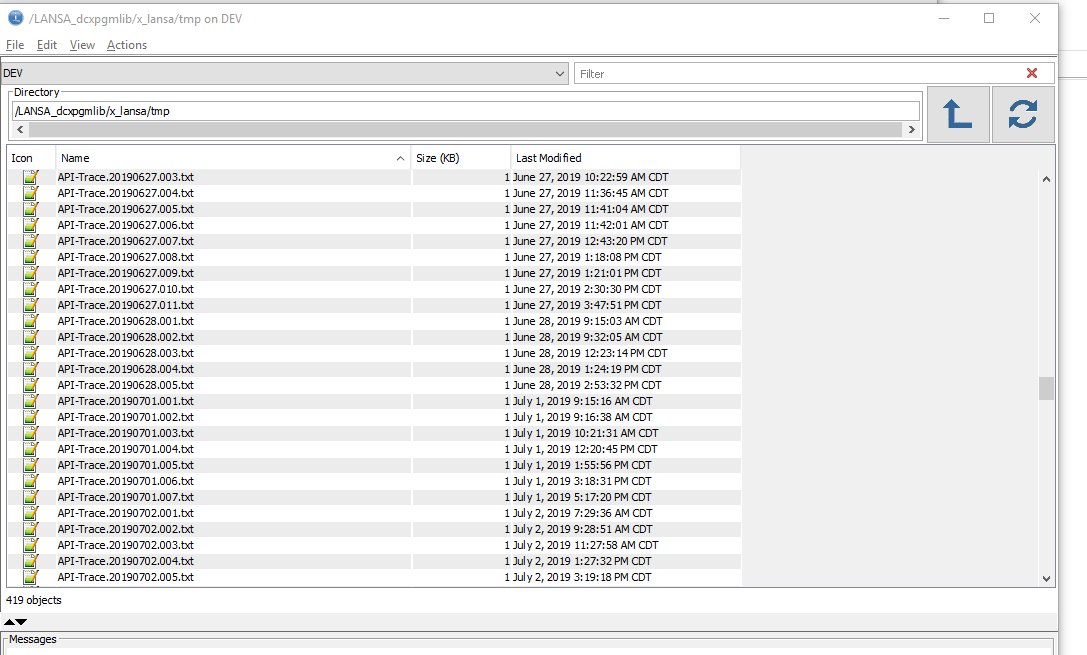Minimize the file browser window
The image size is (1087, 655).
click(943, 19)
